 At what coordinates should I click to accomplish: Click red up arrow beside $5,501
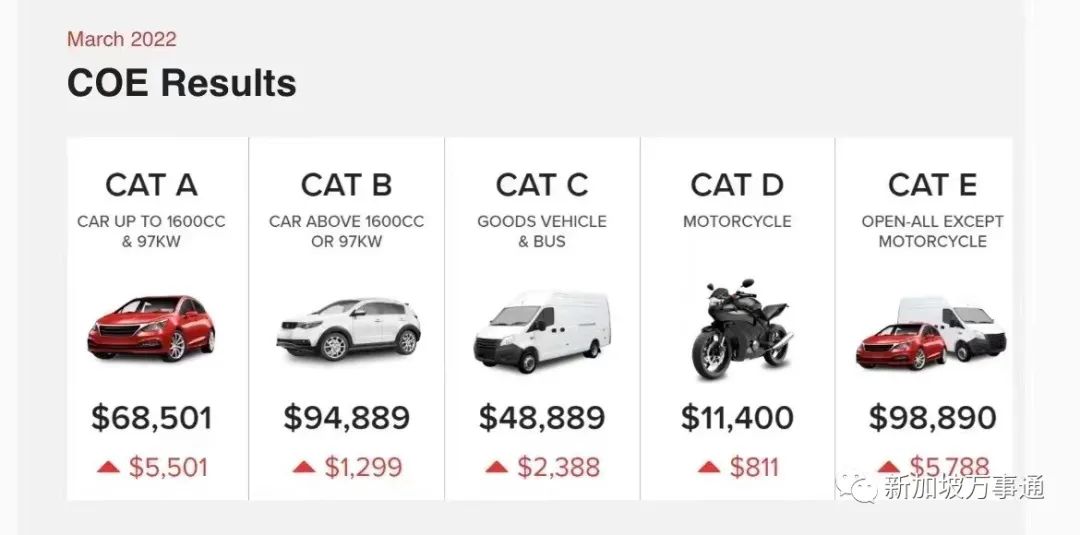coord(108,467)
